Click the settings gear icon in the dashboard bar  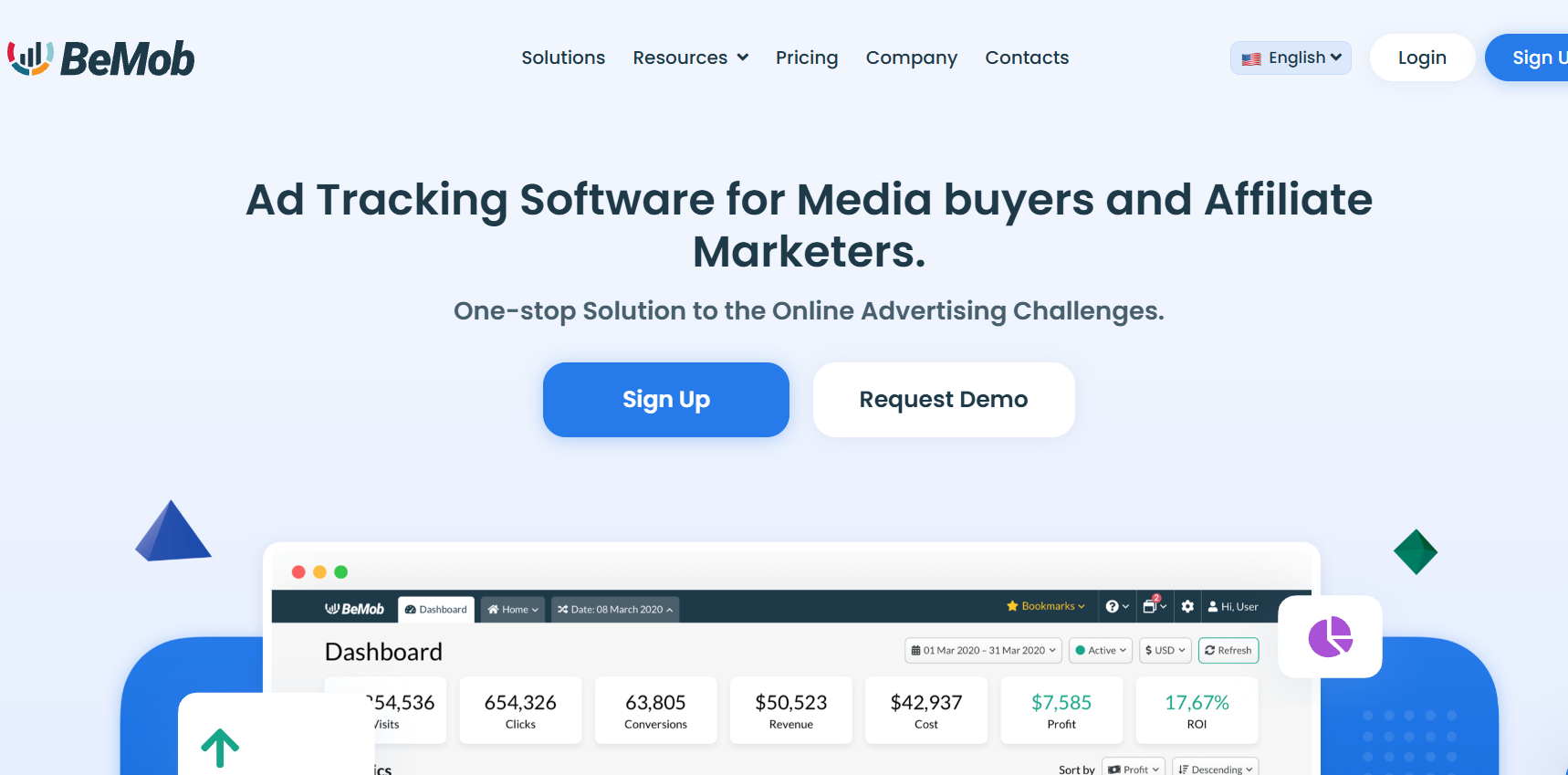pyautogui.click(x=1187, y=606)
